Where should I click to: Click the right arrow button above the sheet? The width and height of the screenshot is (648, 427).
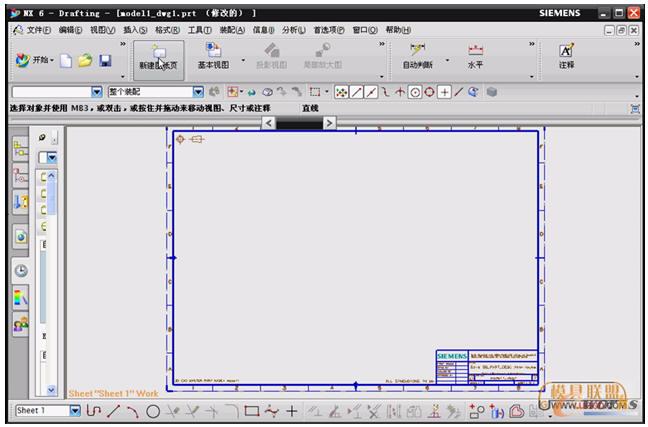(329, 122)
